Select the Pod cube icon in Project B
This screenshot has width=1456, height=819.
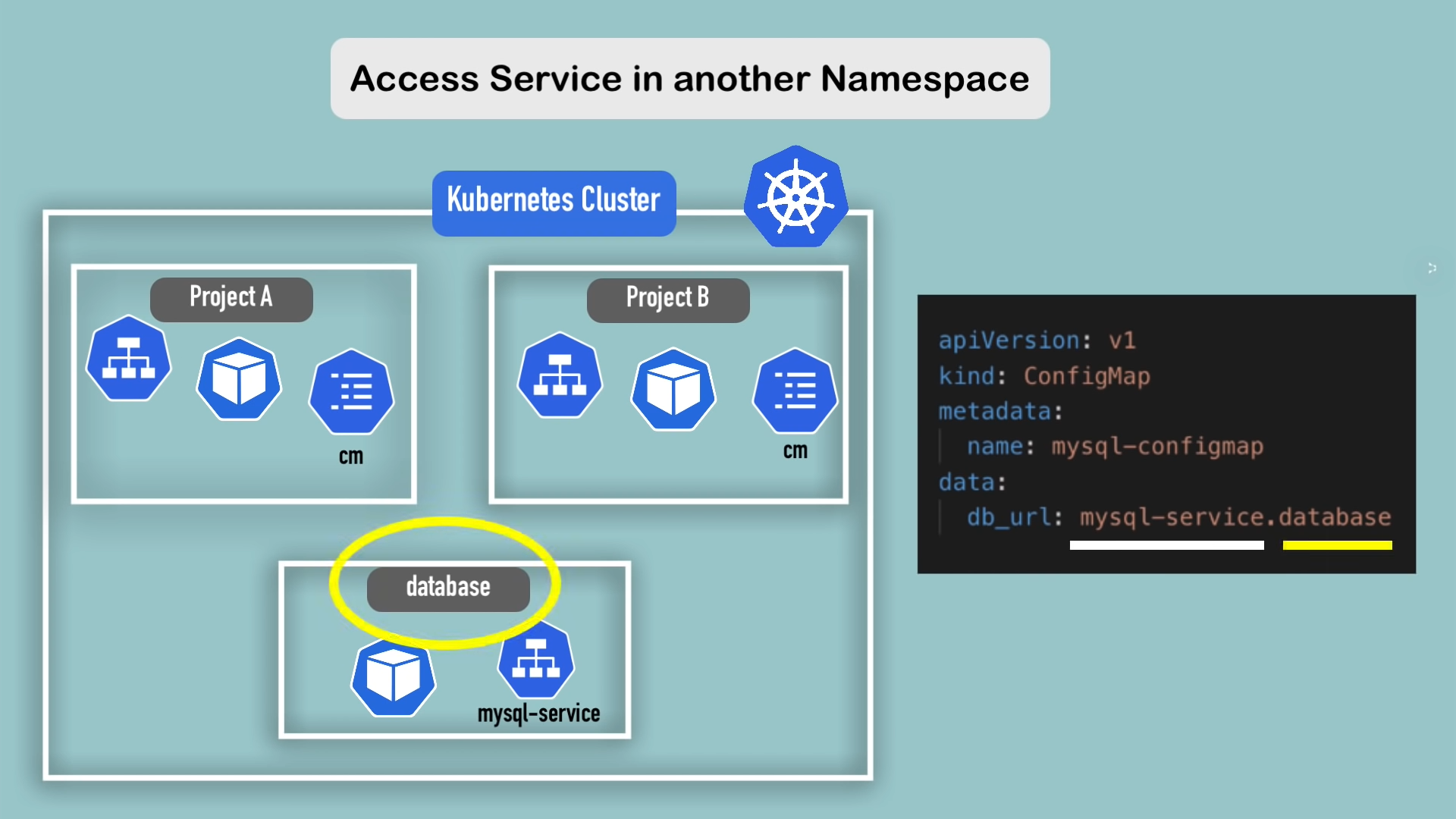pos(673,390)
